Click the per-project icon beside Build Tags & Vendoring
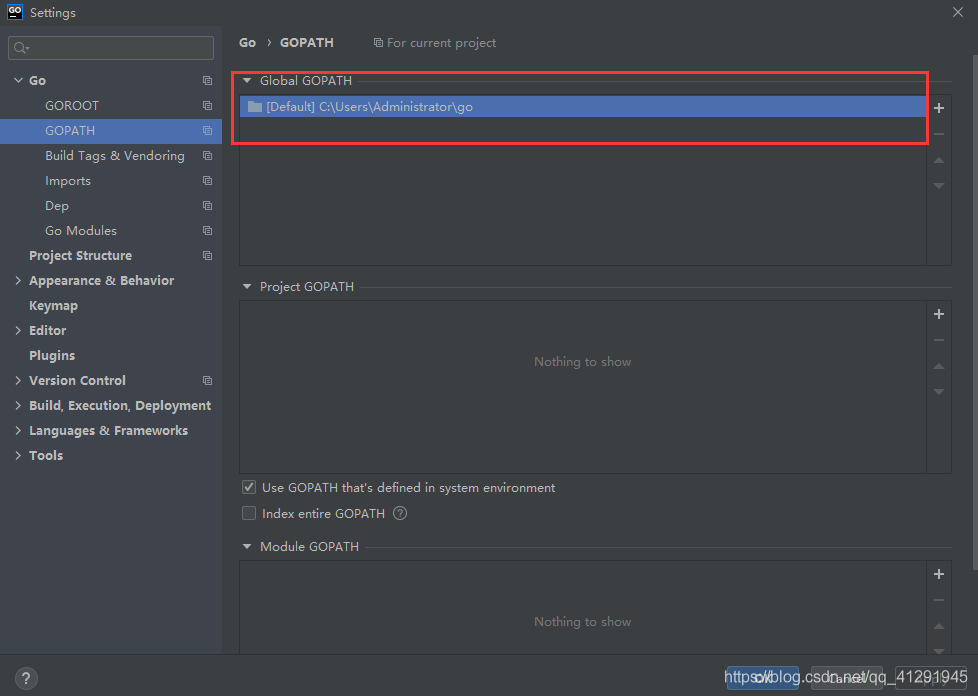The height and width of the screenshot is (696, 978). 207,155
